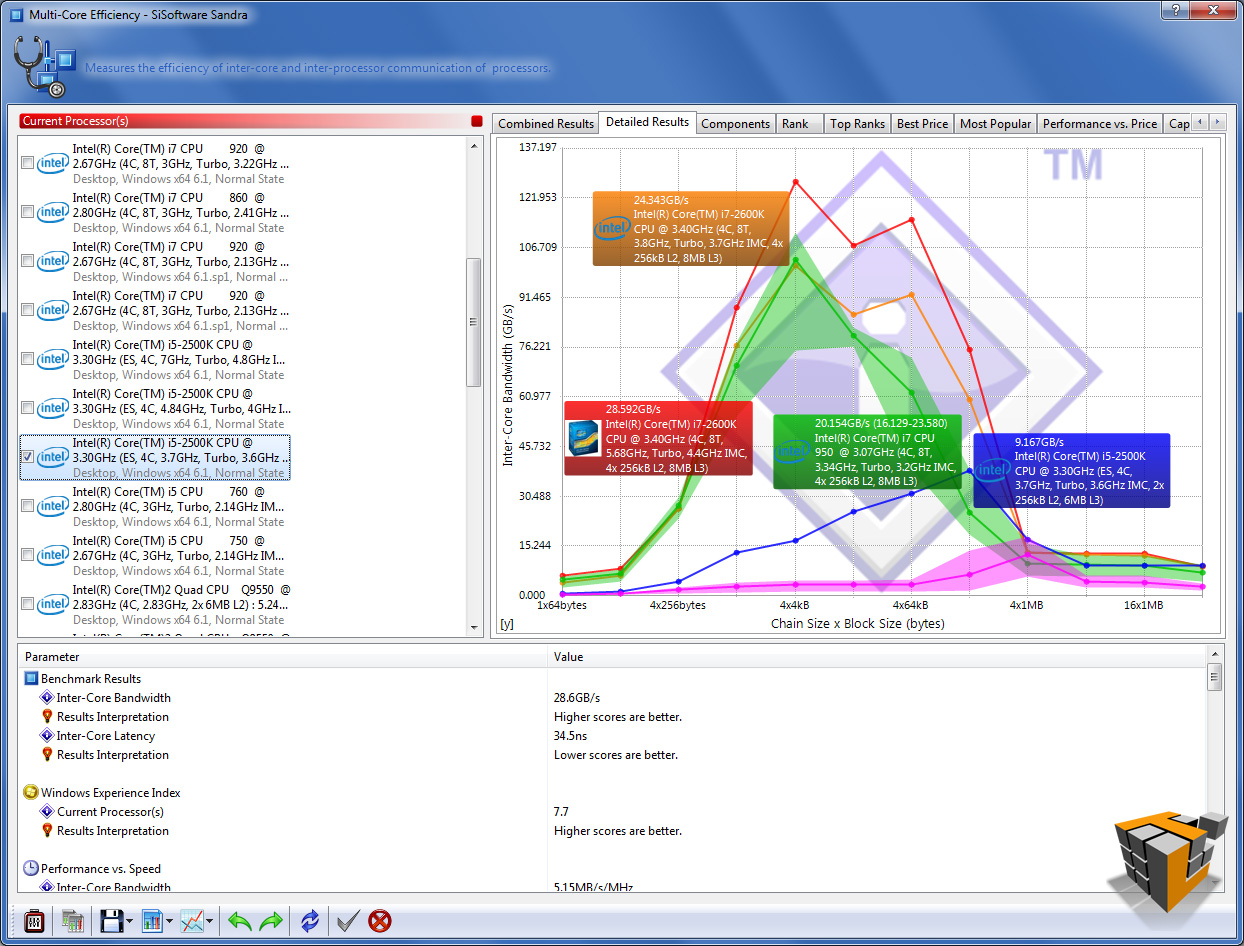
Task: Click the blue i5-2500K 9.167GB/s legend box
Action: 1071,471
